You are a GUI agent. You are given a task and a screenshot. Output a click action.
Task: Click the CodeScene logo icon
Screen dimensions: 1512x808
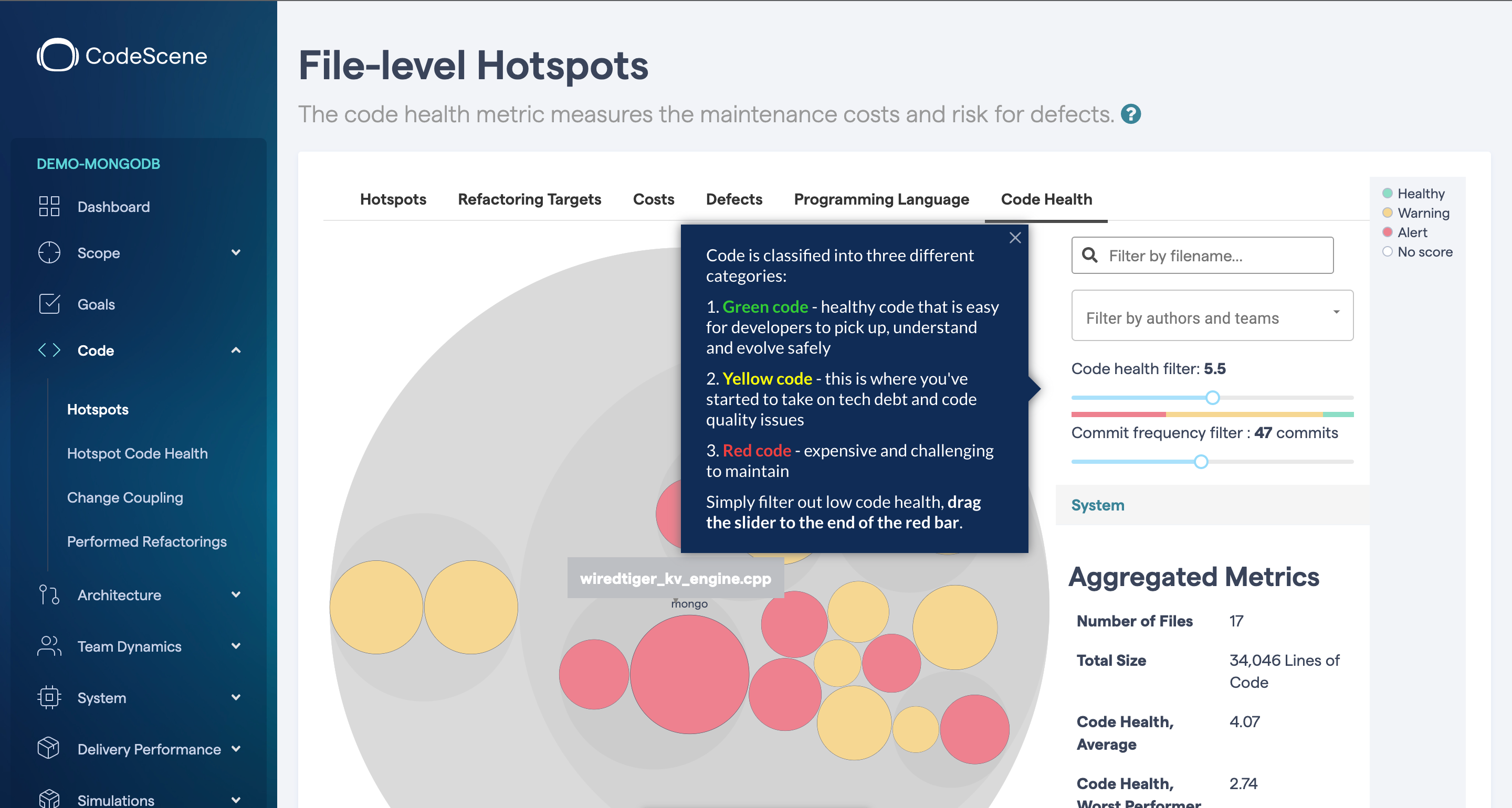pos(58,55)
